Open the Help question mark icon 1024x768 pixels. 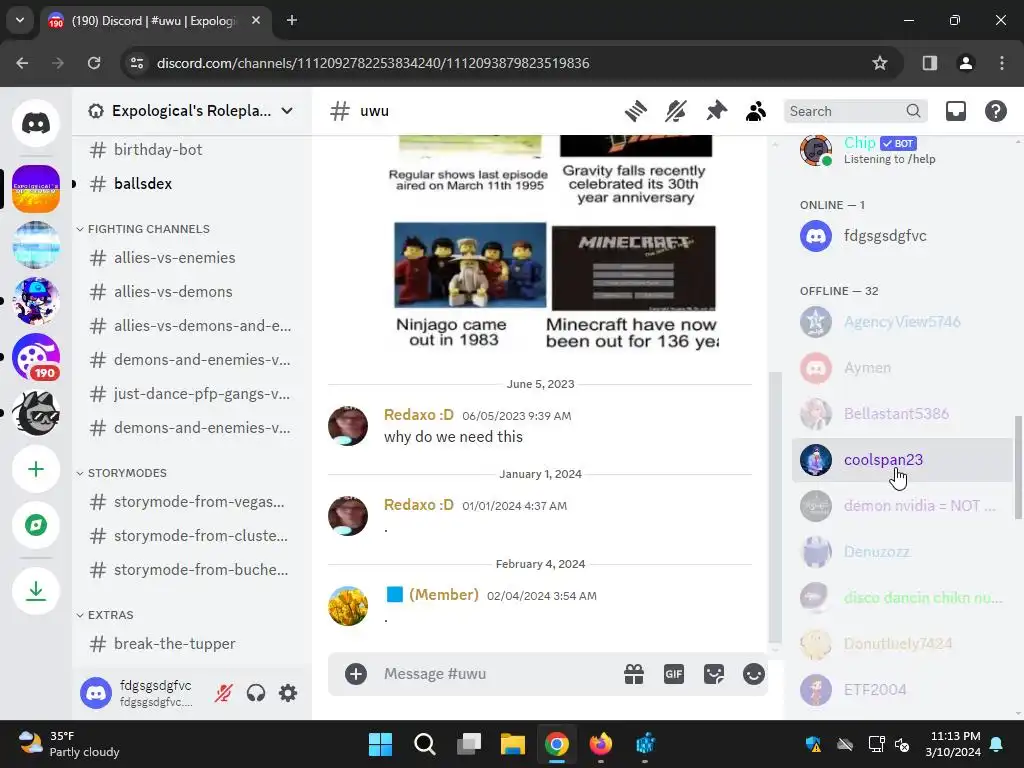point(995,111)
